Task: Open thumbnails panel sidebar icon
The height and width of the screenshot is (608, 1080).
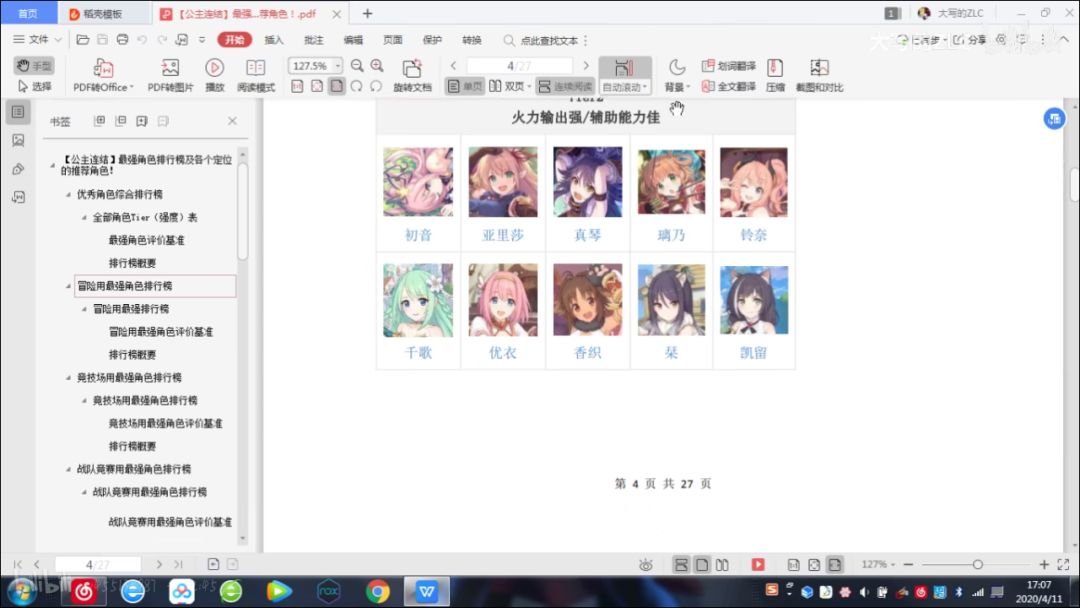Action: (19, 140)
